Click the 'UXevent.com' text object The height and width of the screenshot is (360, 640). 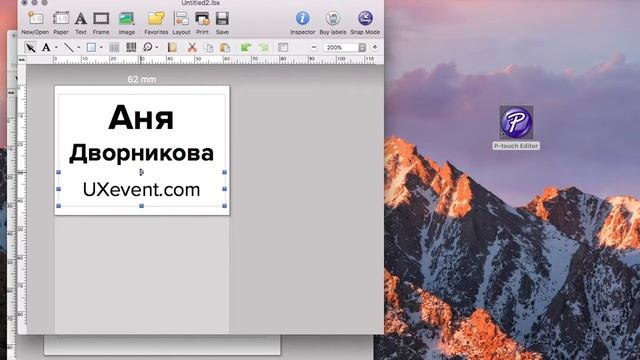coord(141,190)
